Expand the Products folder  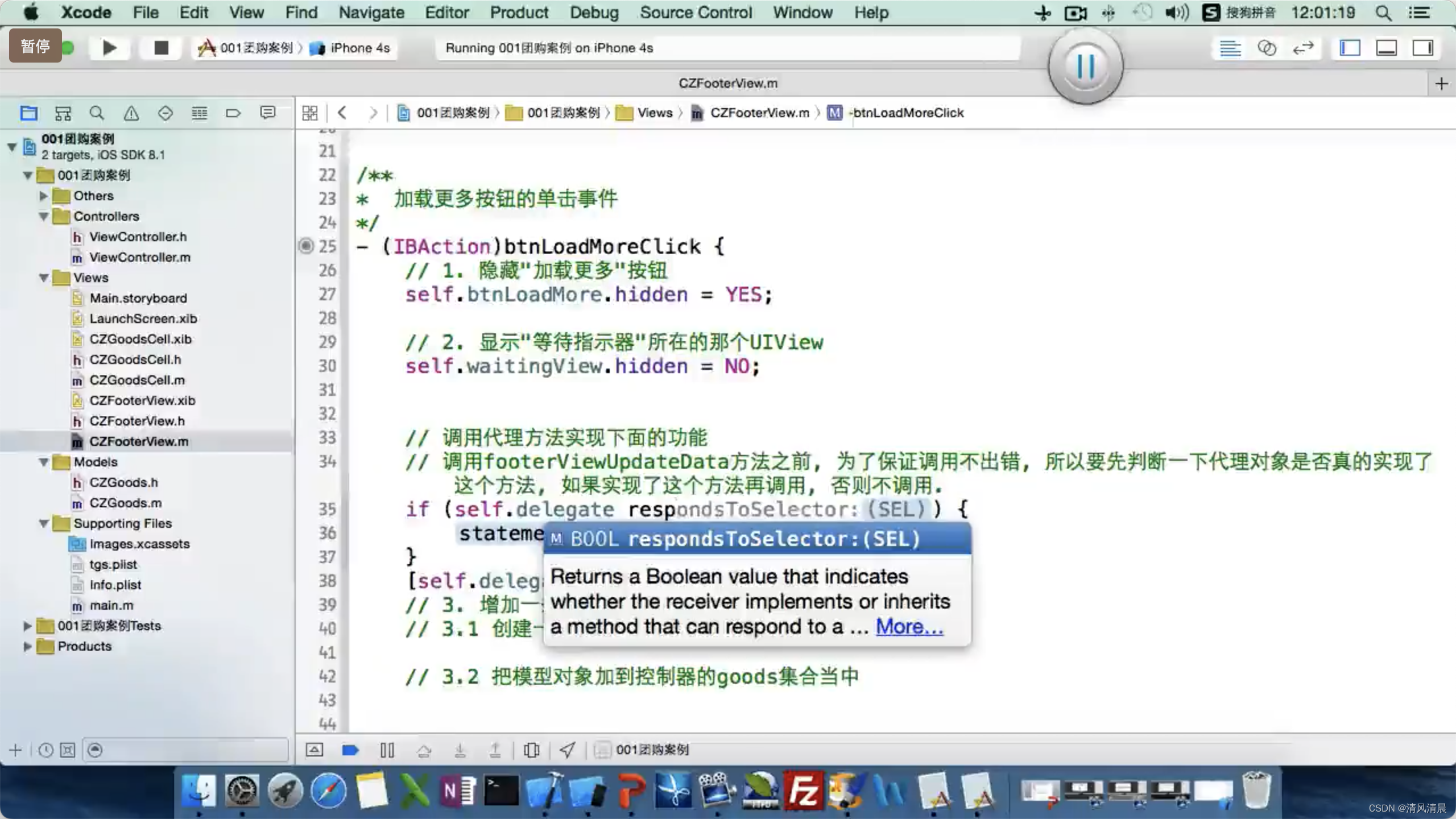[x=27, y=646]
